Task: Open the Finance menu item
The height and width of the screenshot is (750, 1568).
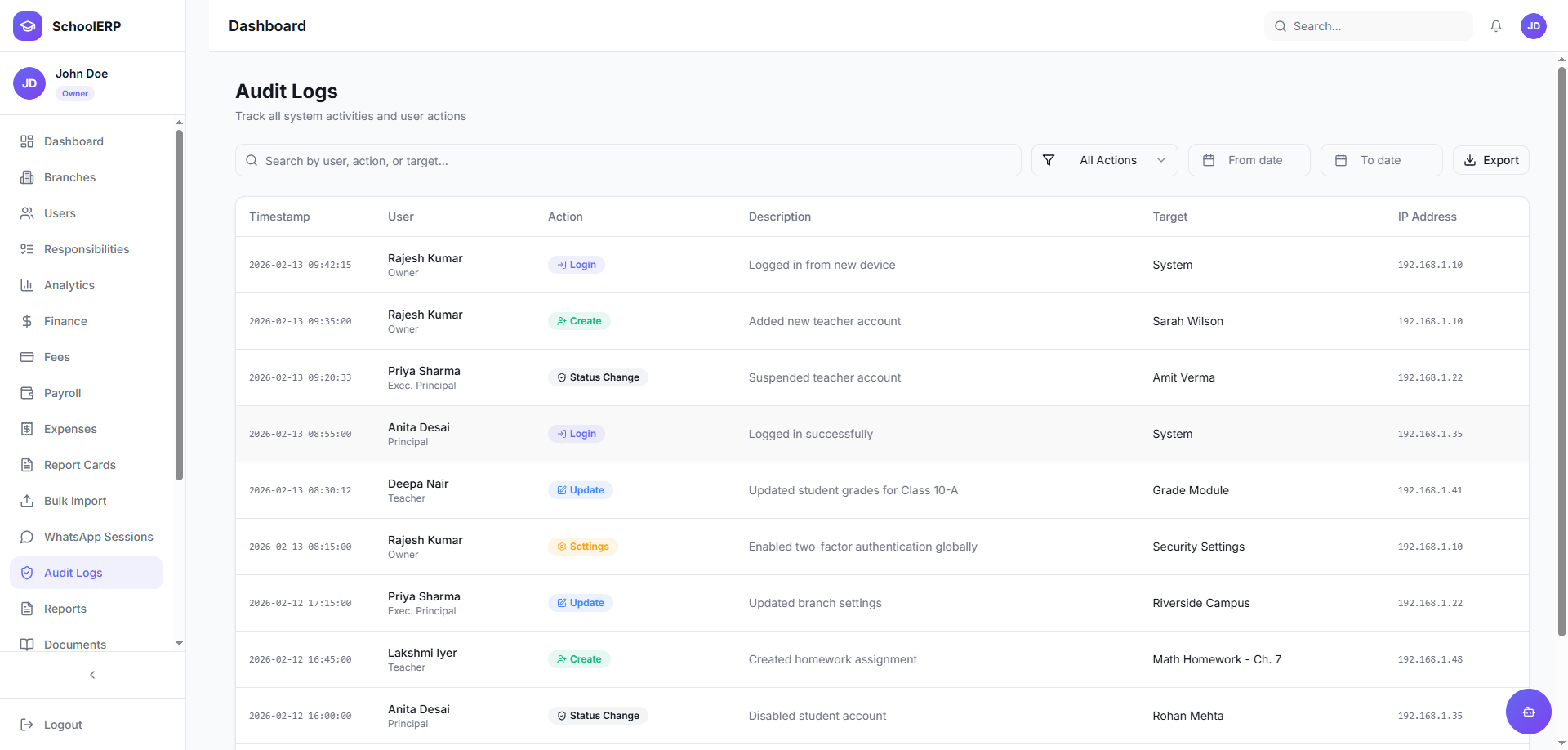Action: [x=87, y=321]
